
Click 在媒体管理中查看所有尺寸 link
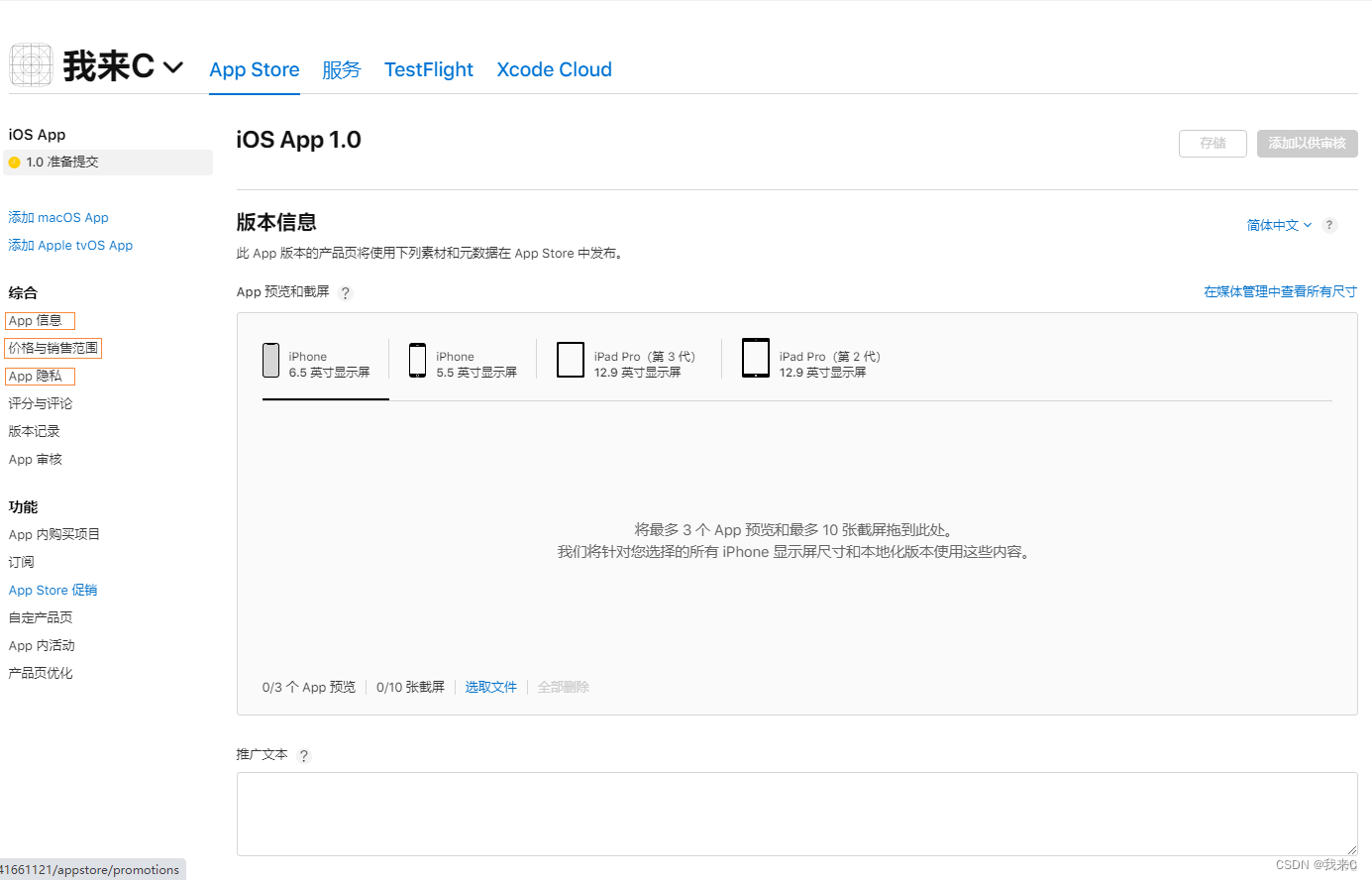pos(1281,291)
